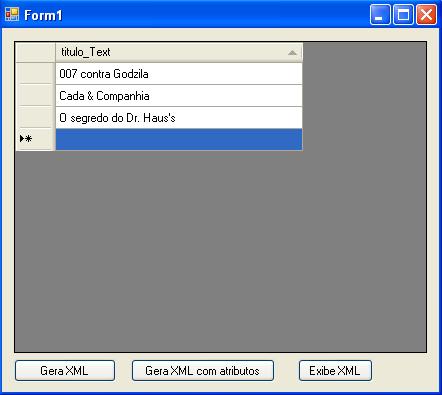The width and height of the screenshot is (442, 395).
Task: Open the Form1 window icon menu
Action: click(12, 14)
